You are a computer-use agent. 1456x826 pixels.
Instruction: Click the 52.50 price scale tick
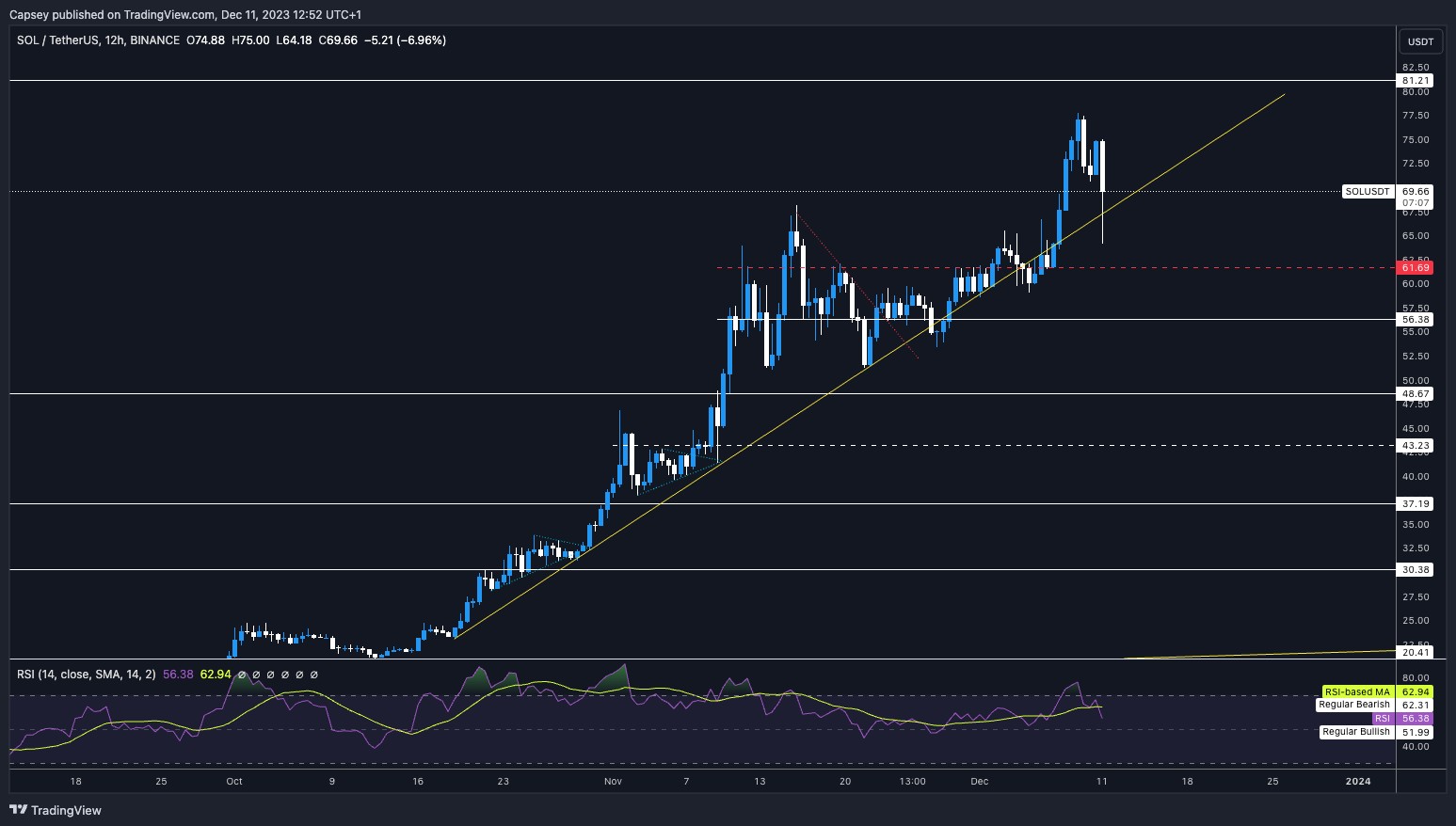point(1416,357)
